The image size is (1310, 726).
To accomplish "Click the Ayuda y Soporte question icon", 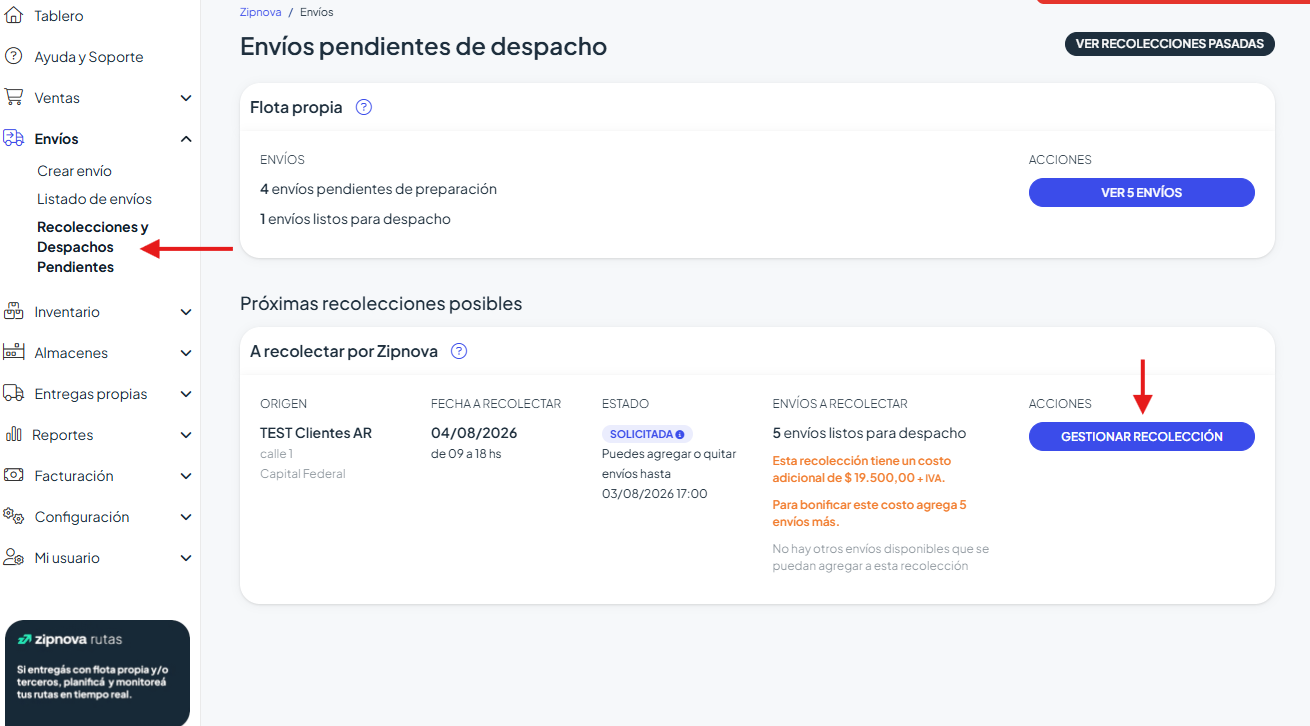I will [13, 57].
